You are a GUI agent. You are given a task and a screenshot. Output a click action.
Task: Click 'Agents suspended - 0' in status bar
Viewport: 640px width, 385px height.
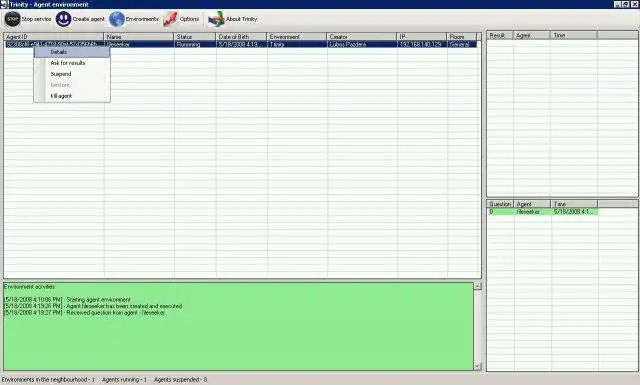(x=180, y=379)
